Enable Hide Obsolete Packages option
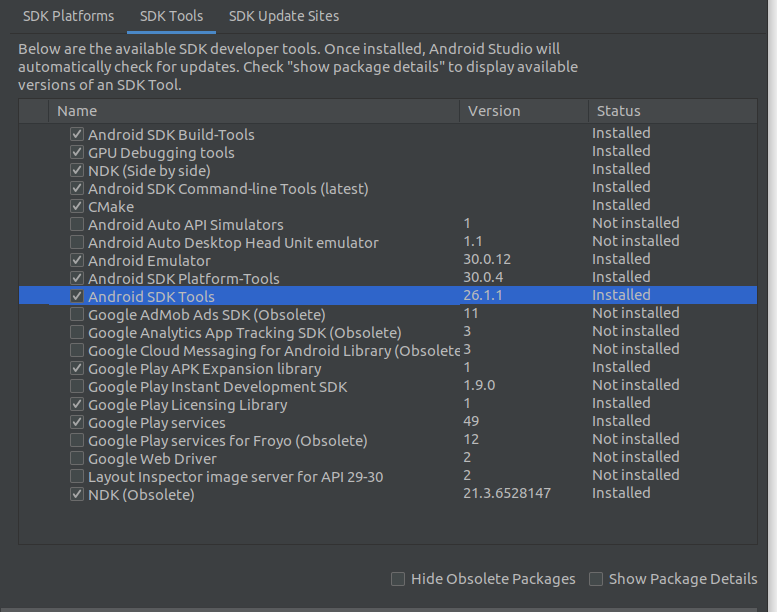Screen dimensions: 777x612 (398, 579)
